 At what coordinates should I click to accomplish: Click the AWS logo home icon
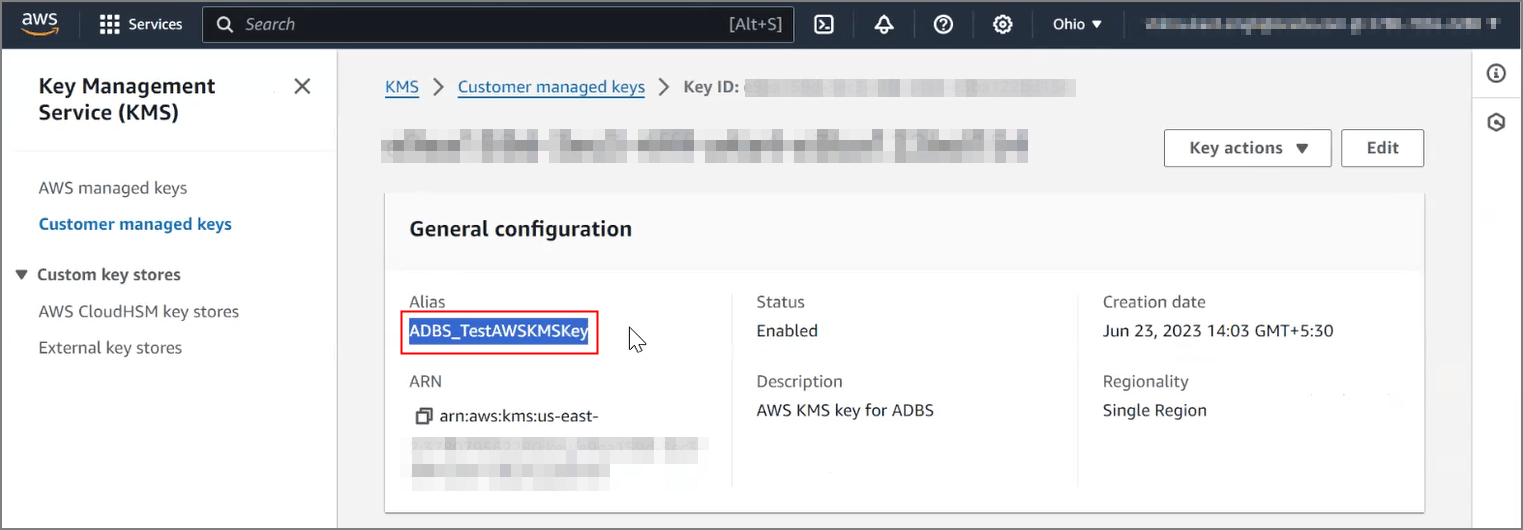tap(40, 23)
